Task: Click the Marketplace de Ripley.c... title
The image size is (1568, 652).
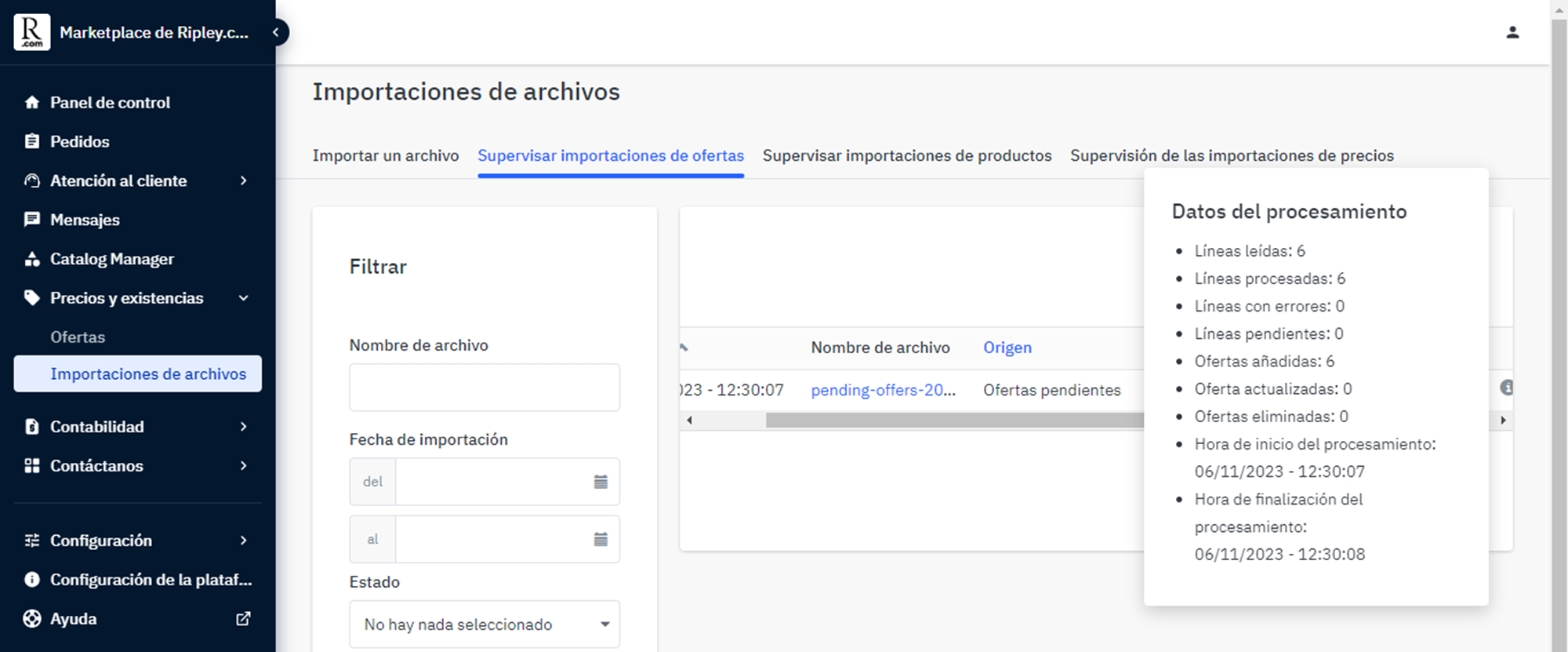Action: [x=154, y=32]
